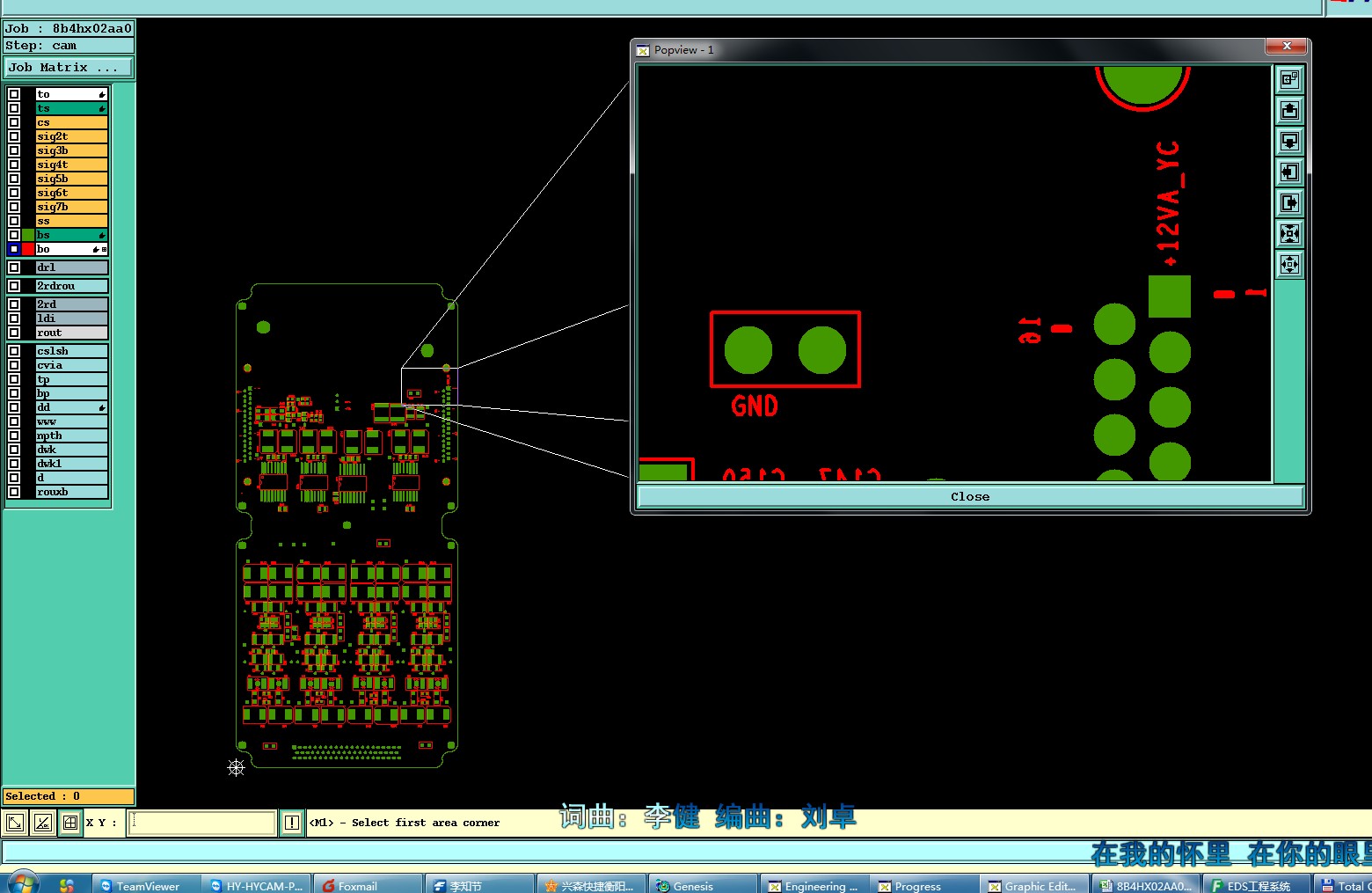Click the diagonal-arrow coordinate mode icon

pyautogui.click(x=15, y=823)
